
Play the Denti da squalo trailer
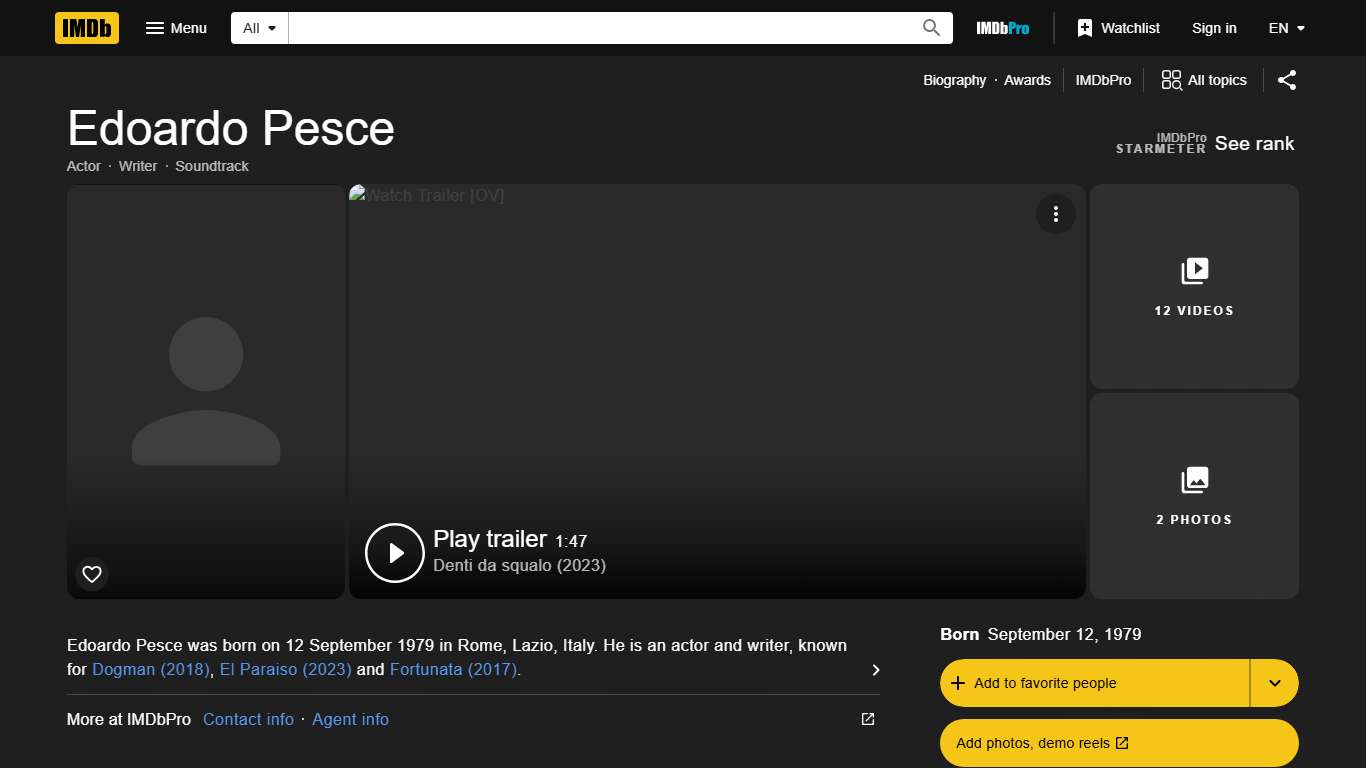[394, 552]
